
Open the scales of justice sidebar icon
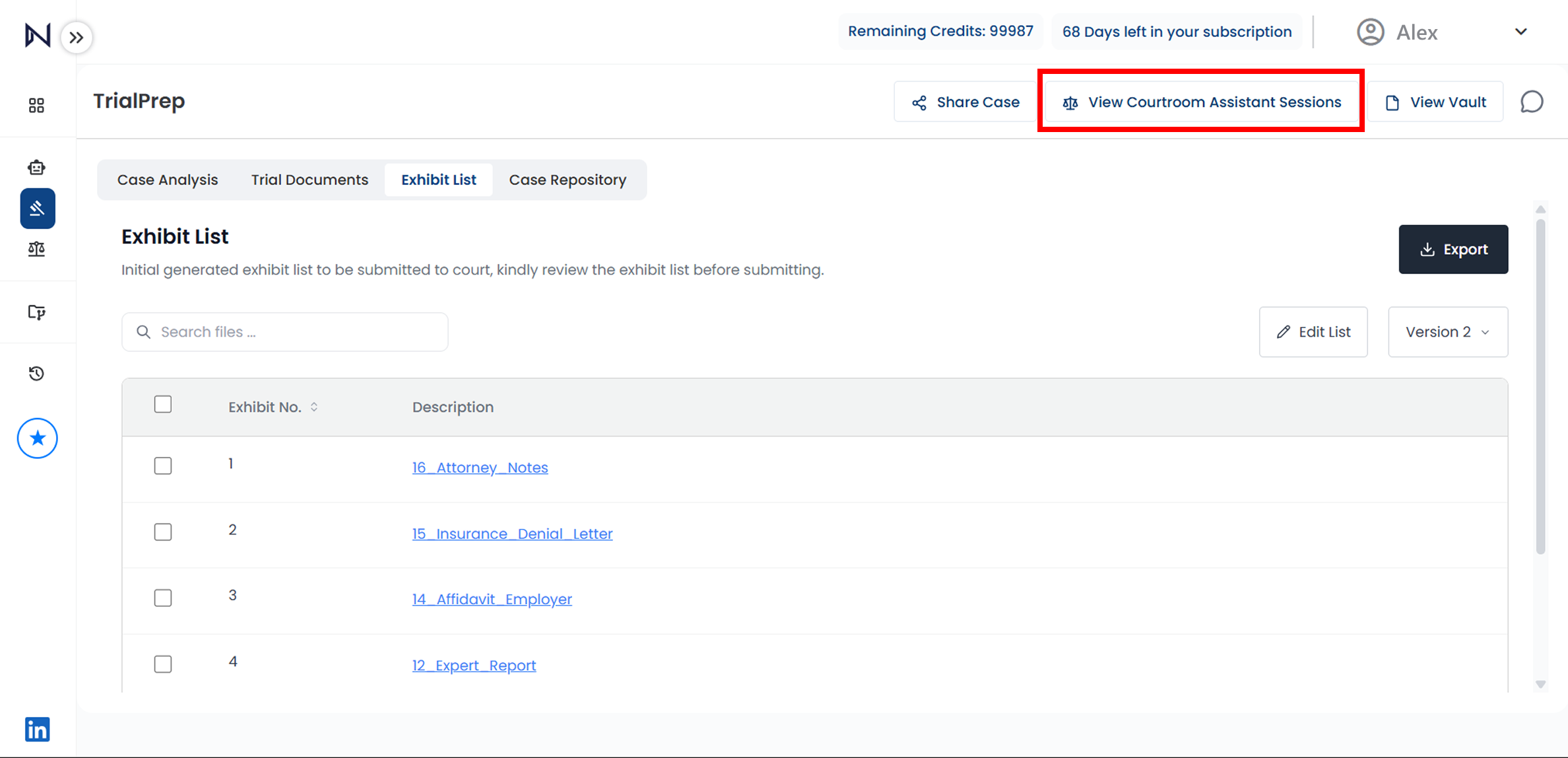(x=36, y=249)
